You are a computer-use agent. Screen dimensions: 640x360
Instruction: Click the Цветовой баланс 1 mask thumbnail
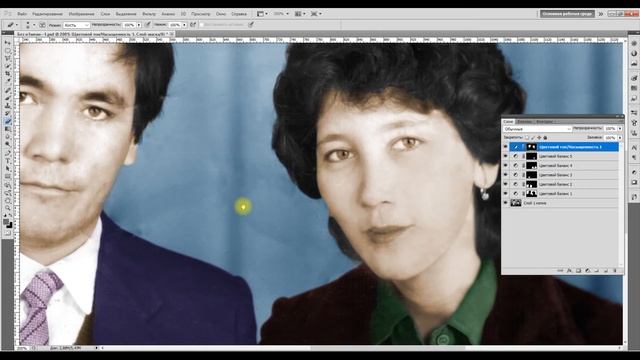pyautogui.click(x=531, y=194)
